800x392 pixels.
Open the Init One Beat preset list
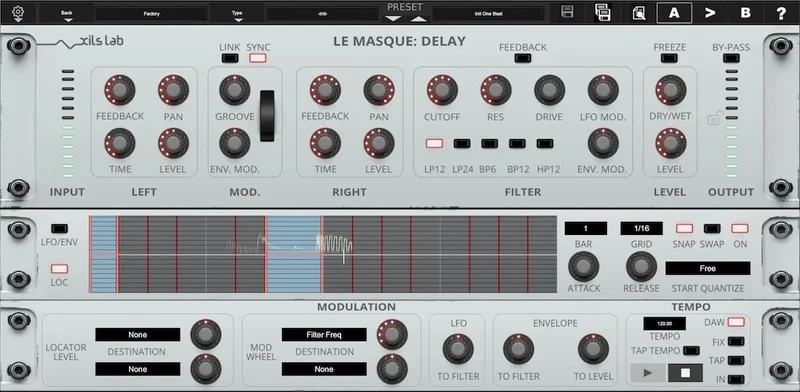[488, 14]
